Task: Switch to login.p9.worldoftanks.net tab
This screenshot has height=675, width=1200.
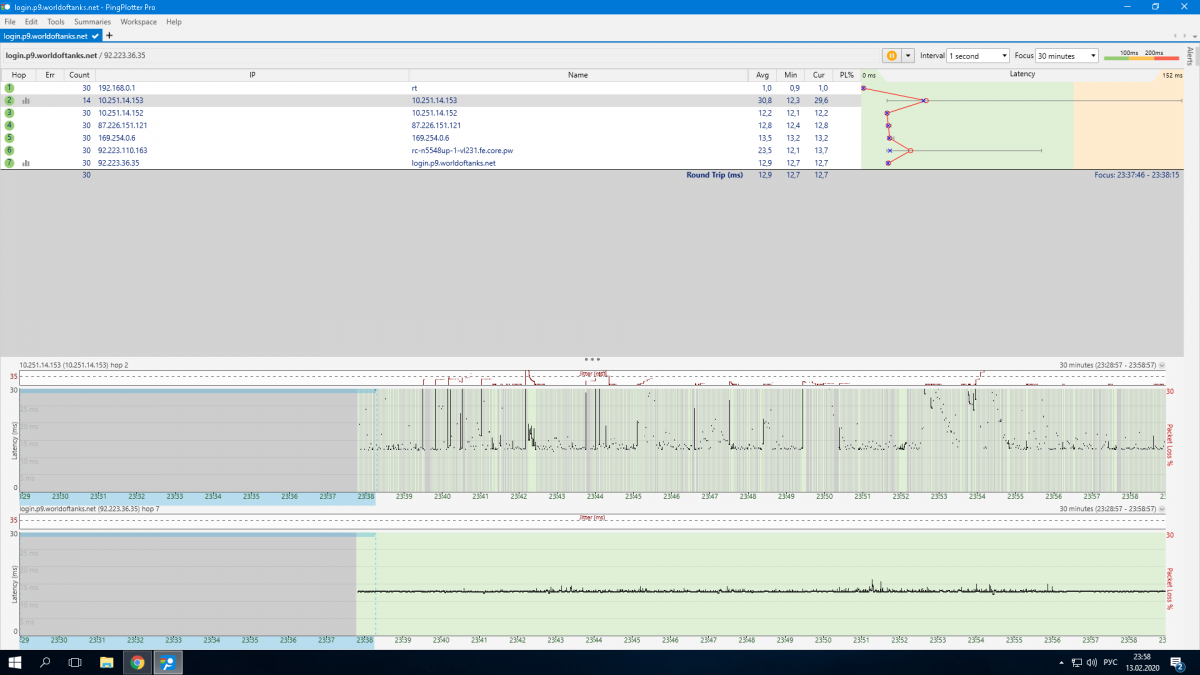Action: pos(47,36)
